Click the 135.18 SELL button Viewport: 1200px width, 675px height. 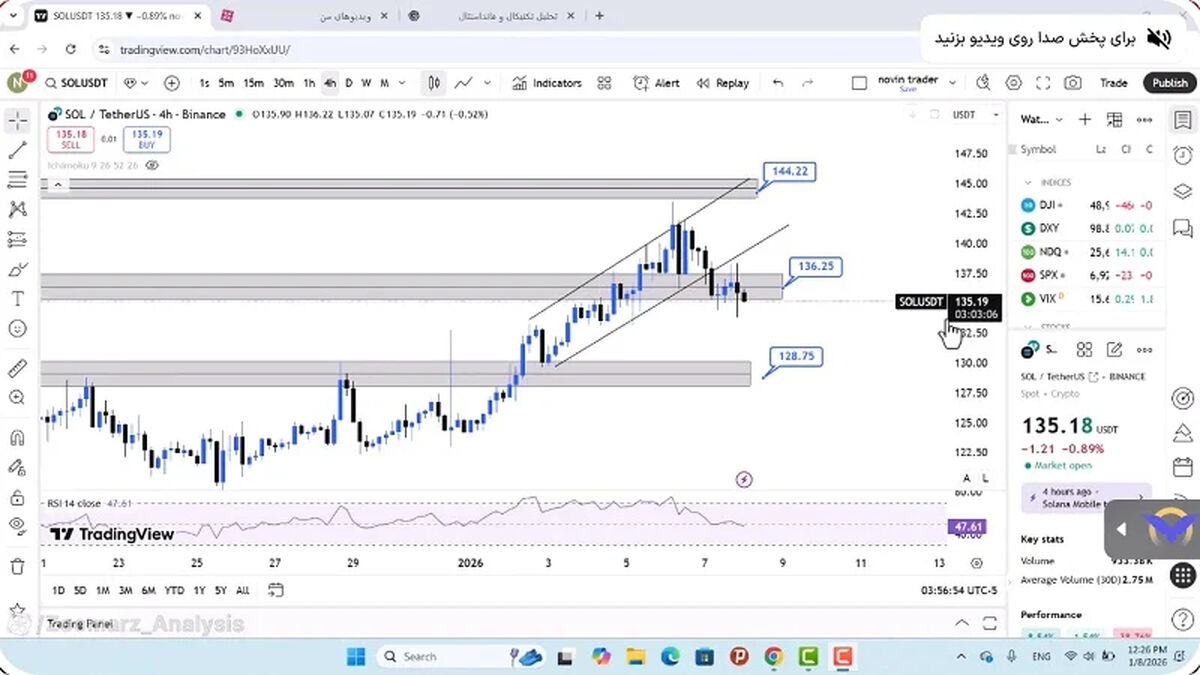click(71, 139)
